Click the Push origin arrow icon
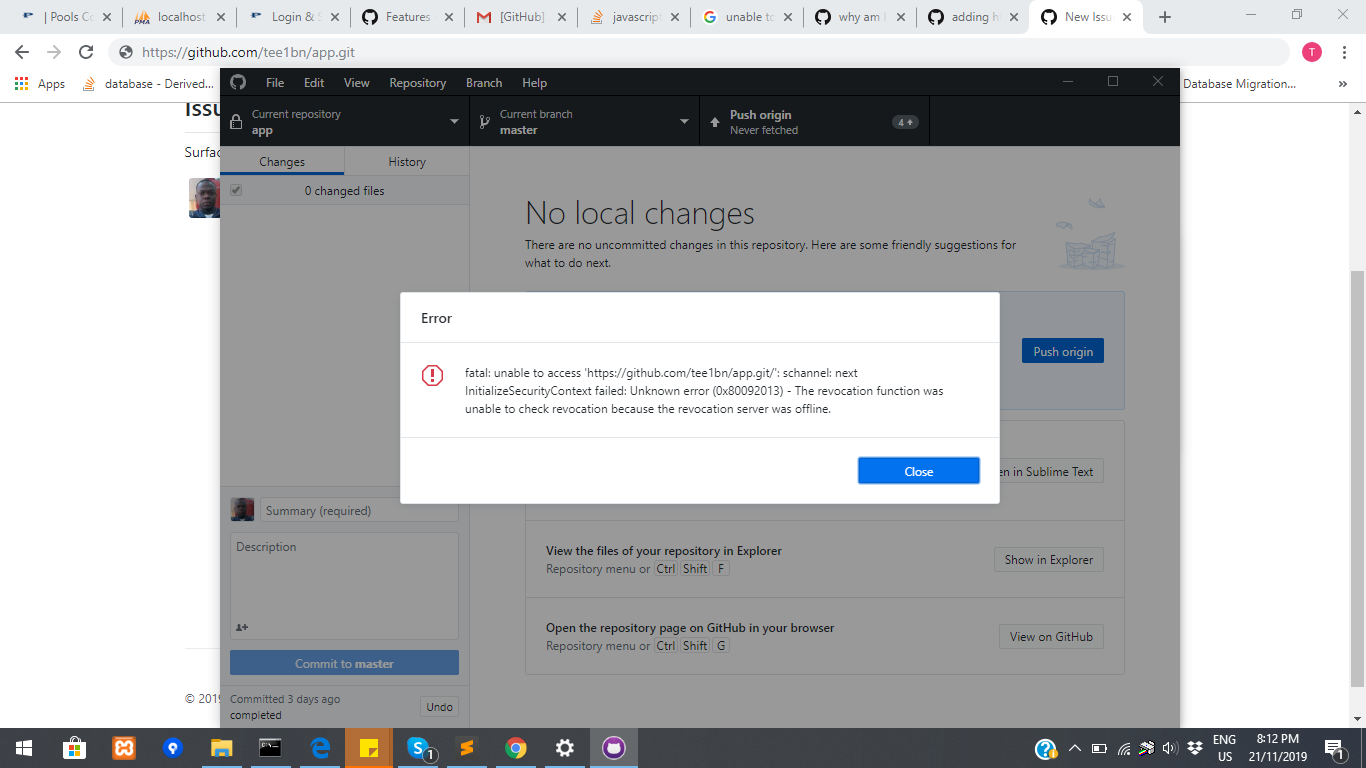The height and width of the screenshot is (768, 1366). [715, 121]
